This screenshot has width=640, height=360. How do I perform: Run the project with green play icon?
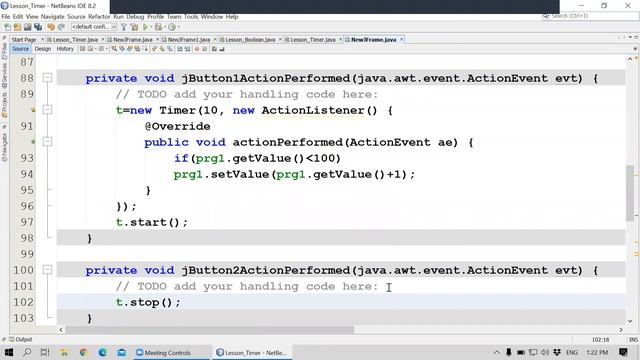(x=145, y=27)
